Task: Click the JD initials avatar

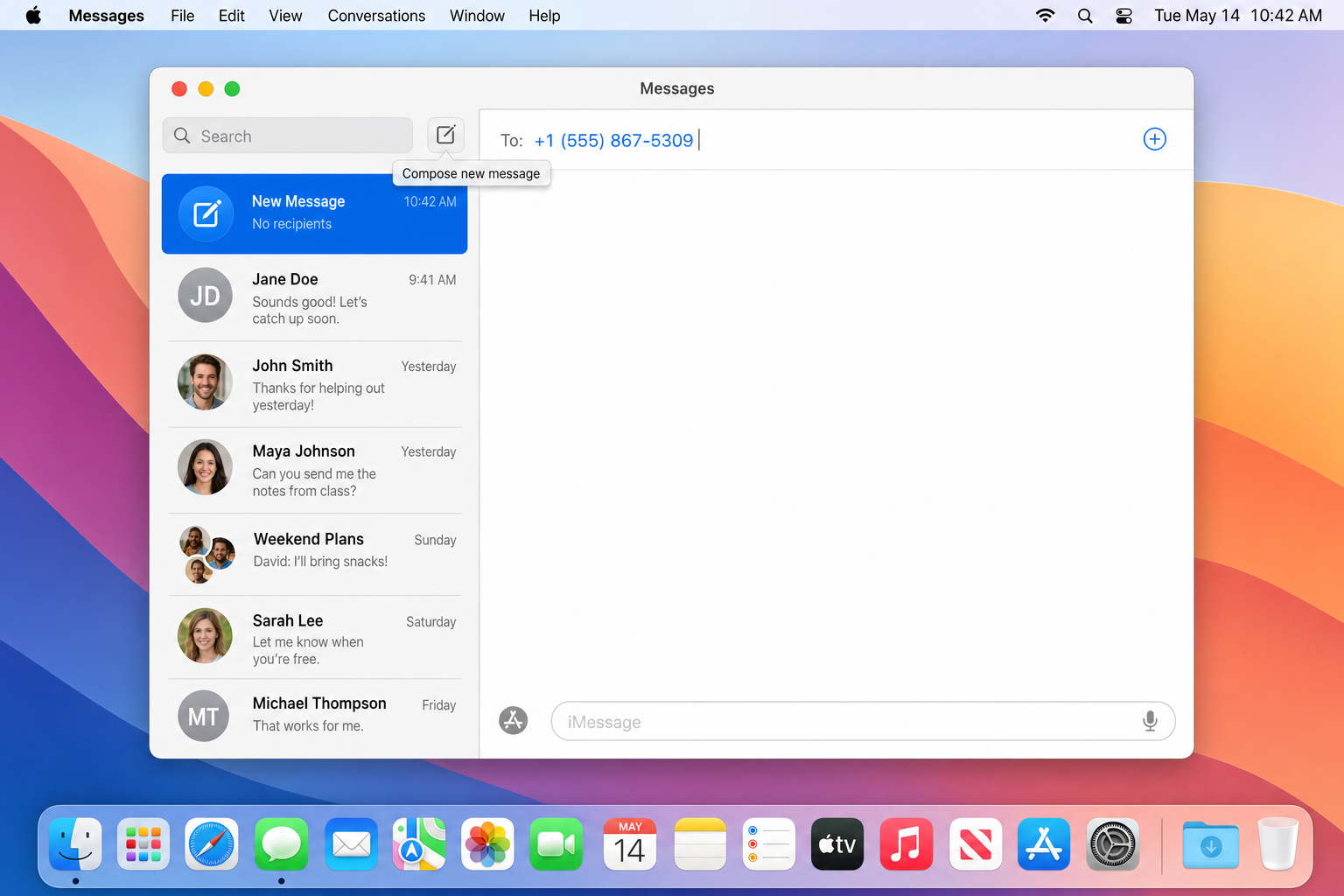Action: 205,295
